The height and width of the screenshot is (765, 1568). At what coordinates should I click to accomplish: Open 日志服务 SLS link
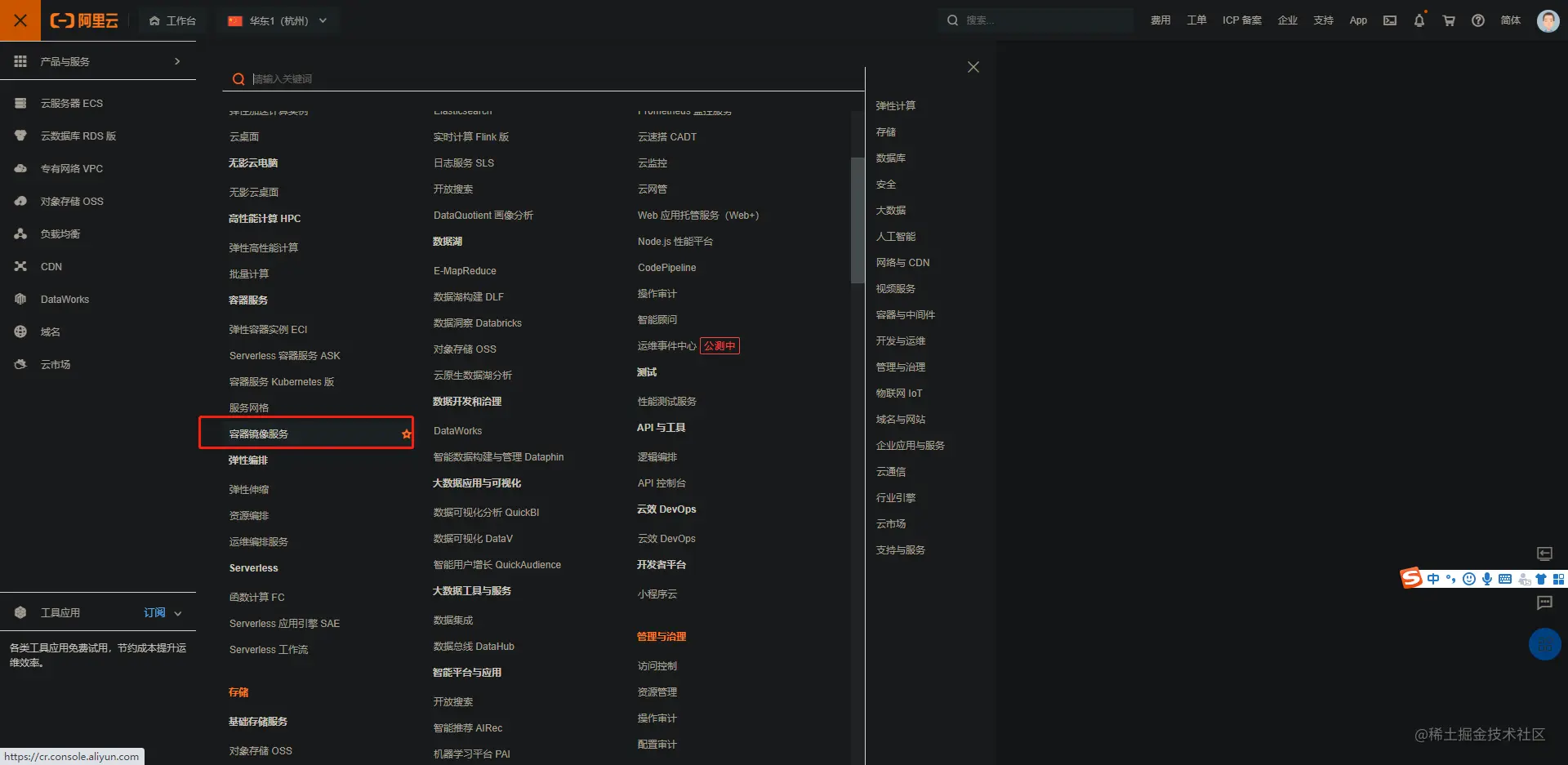463,162
